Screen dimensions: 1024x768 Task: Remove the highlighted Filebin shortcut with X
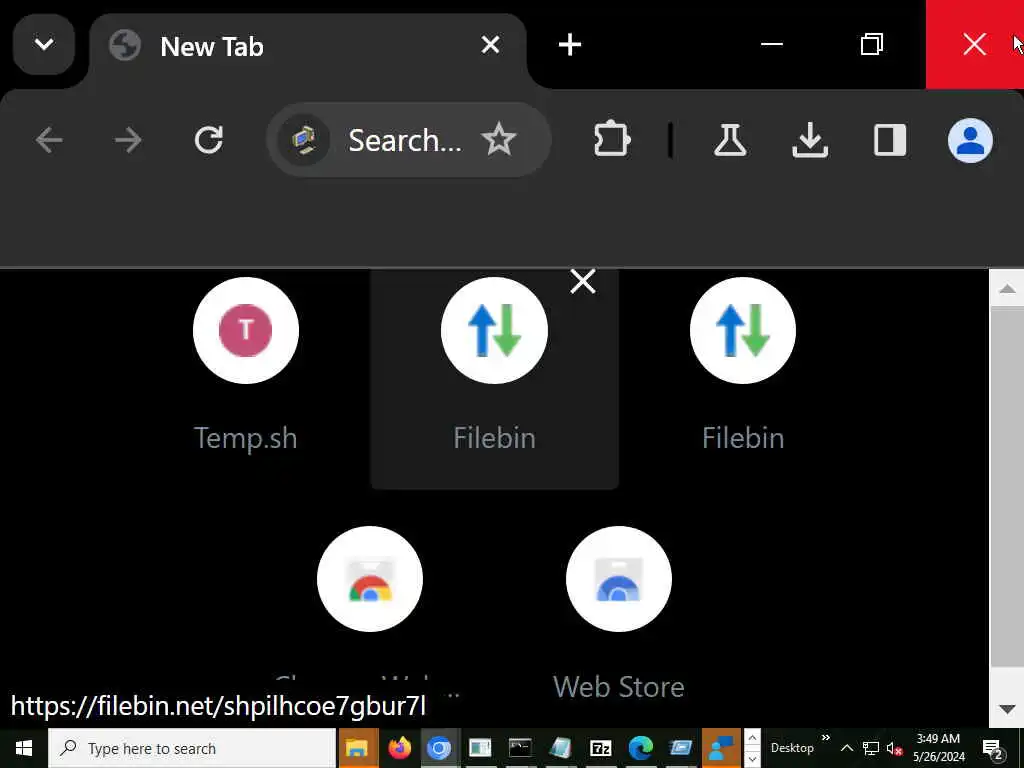click(583, 281)
